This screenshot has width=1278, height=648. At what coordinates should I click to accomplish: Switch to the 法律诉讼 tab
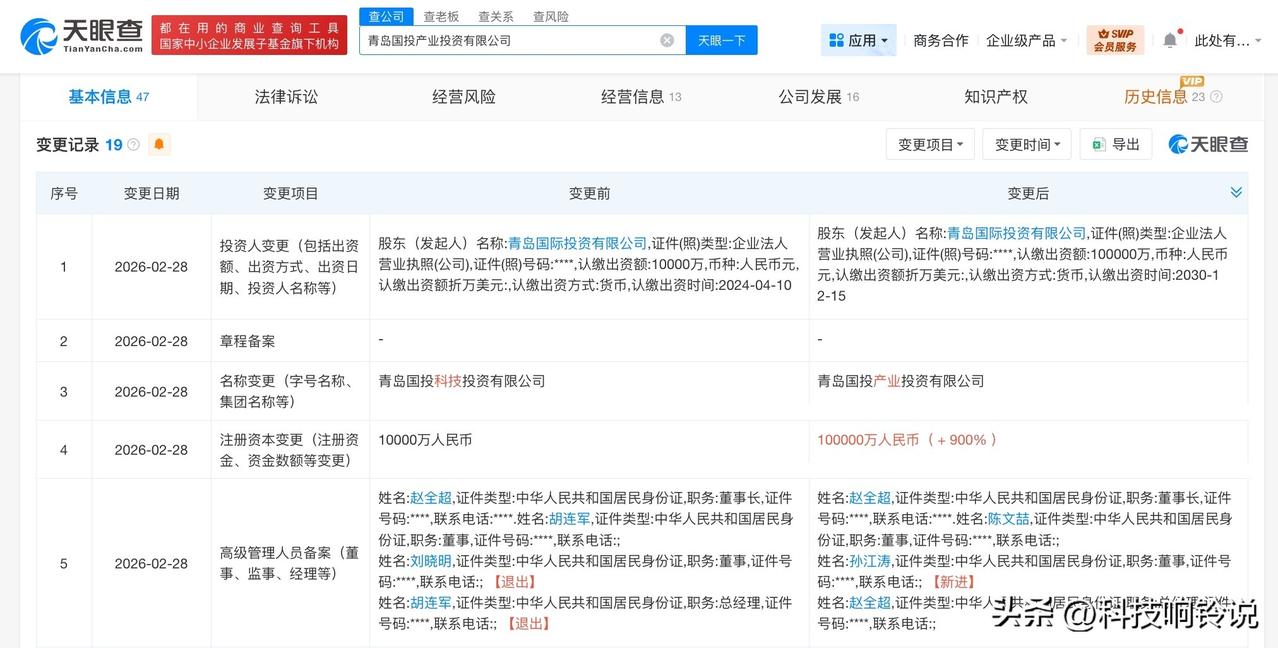286,96
